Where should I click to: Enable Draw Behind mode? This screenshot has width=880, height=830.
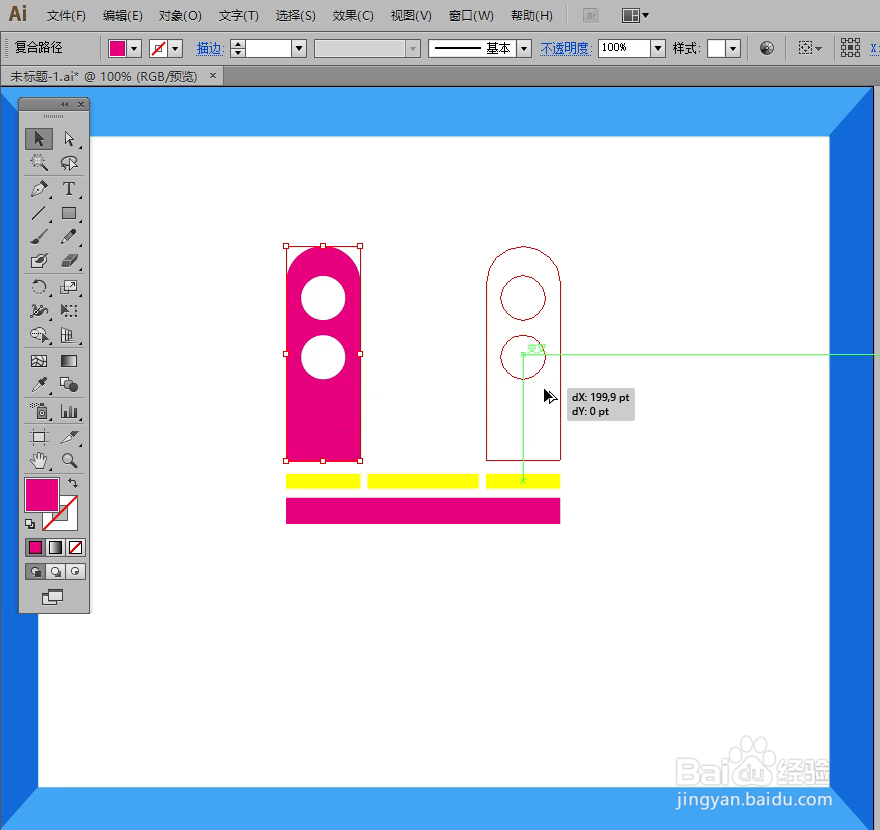pos(56,572)
